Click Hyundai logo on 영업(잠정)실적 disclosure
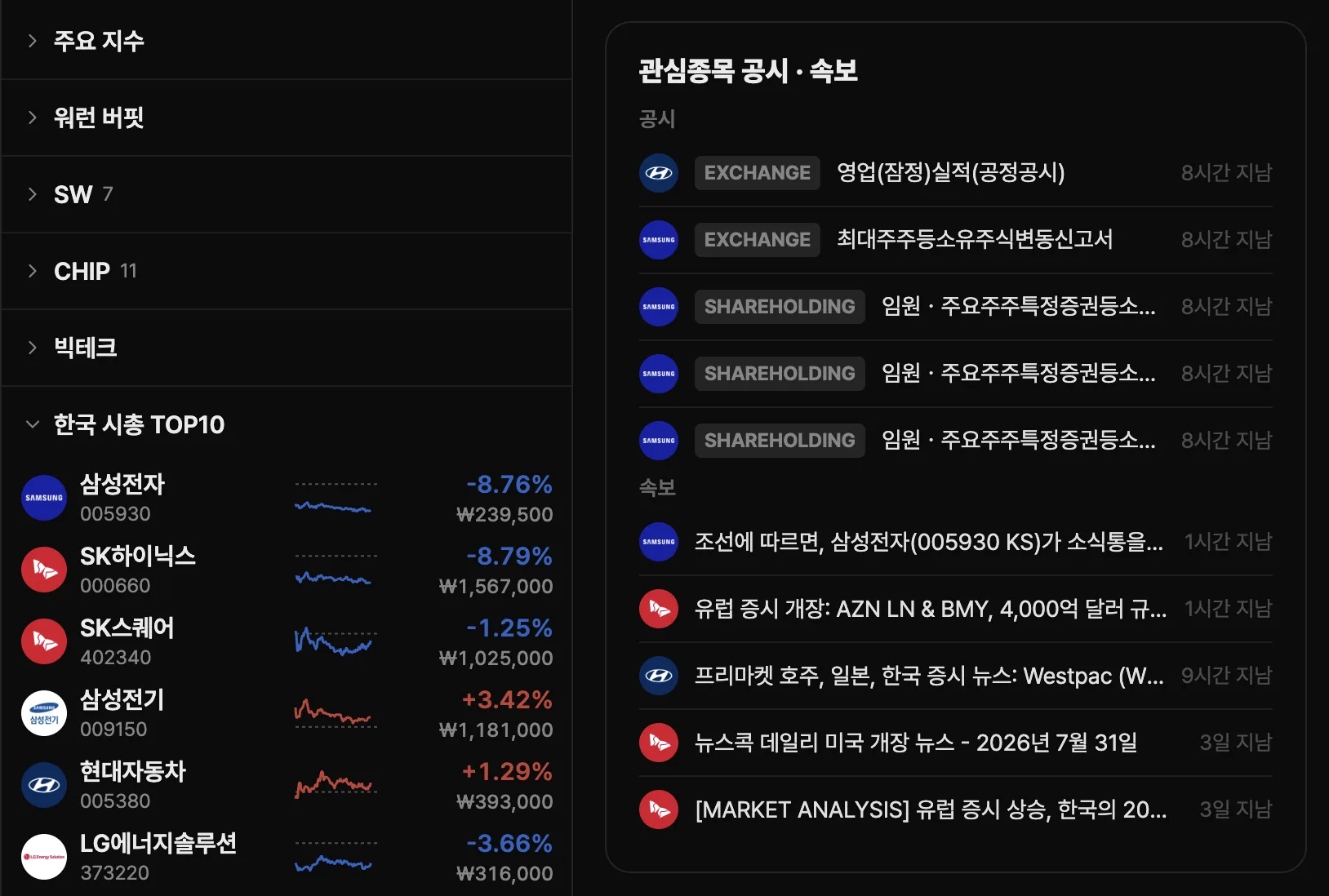1329x896 pixels. [x=659, y=173]
